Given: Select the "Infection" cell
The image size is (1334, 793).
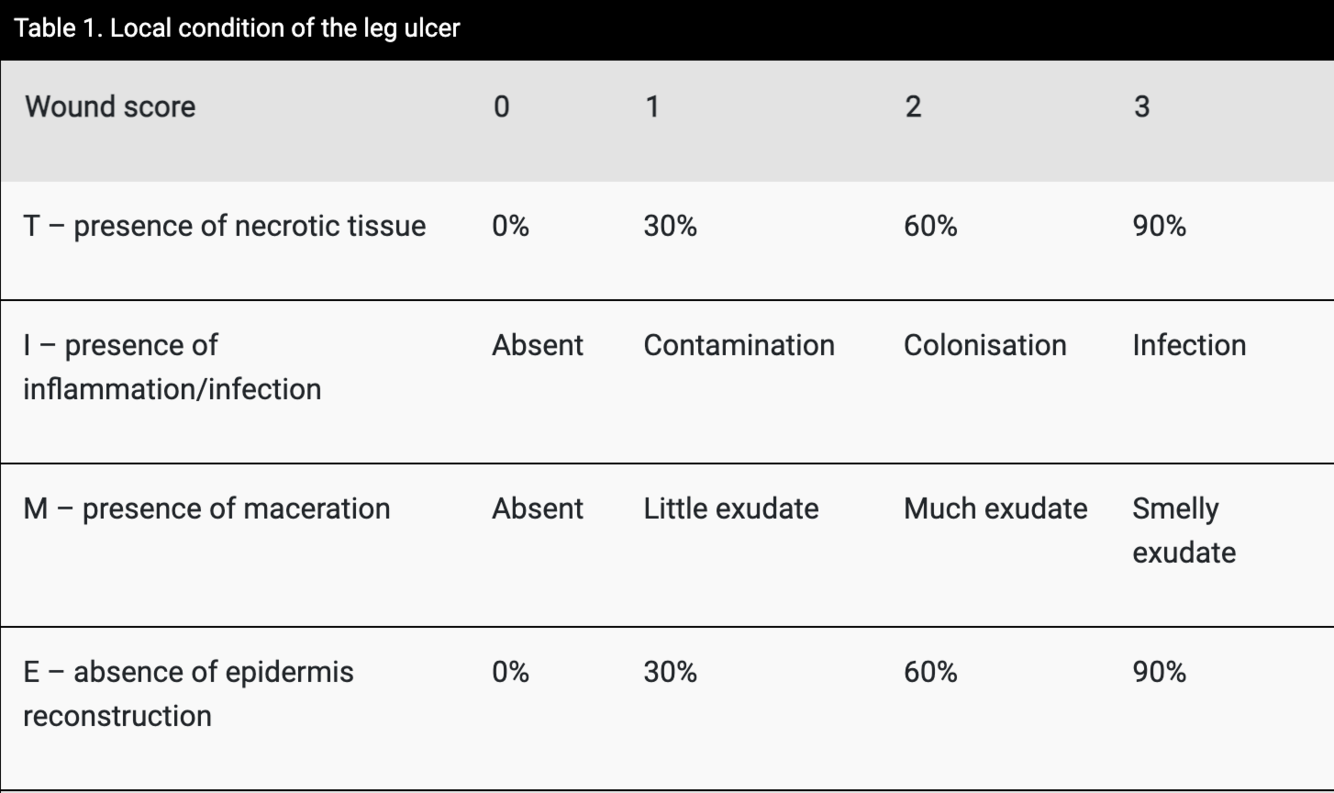Looking at the screenshot, I should coord(1189,345).
